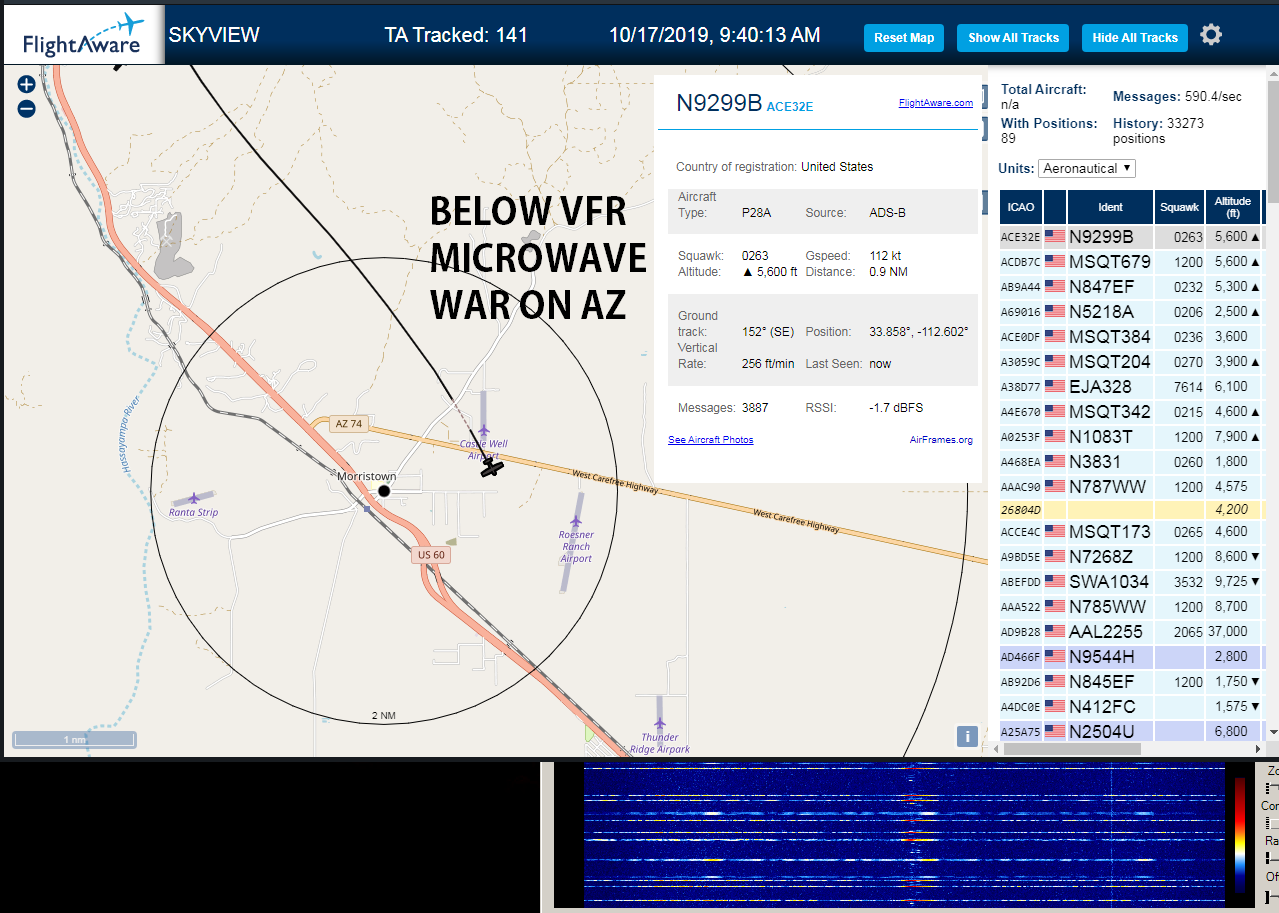Viewport: 1279px width, 913px height.
Task: Sort table by Squawk column header
Action: pos(1179,207)
